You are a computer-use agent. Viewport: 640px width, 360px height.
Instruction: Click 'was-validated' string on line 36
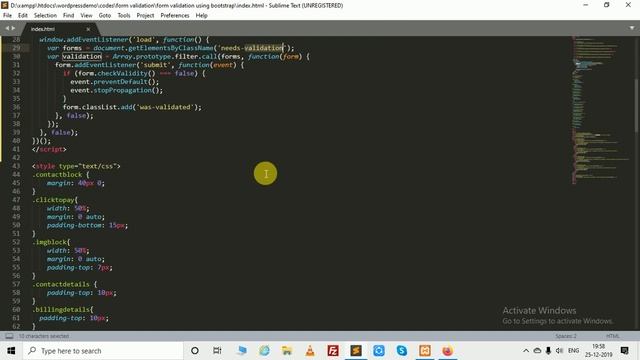[x=165, y=107]
